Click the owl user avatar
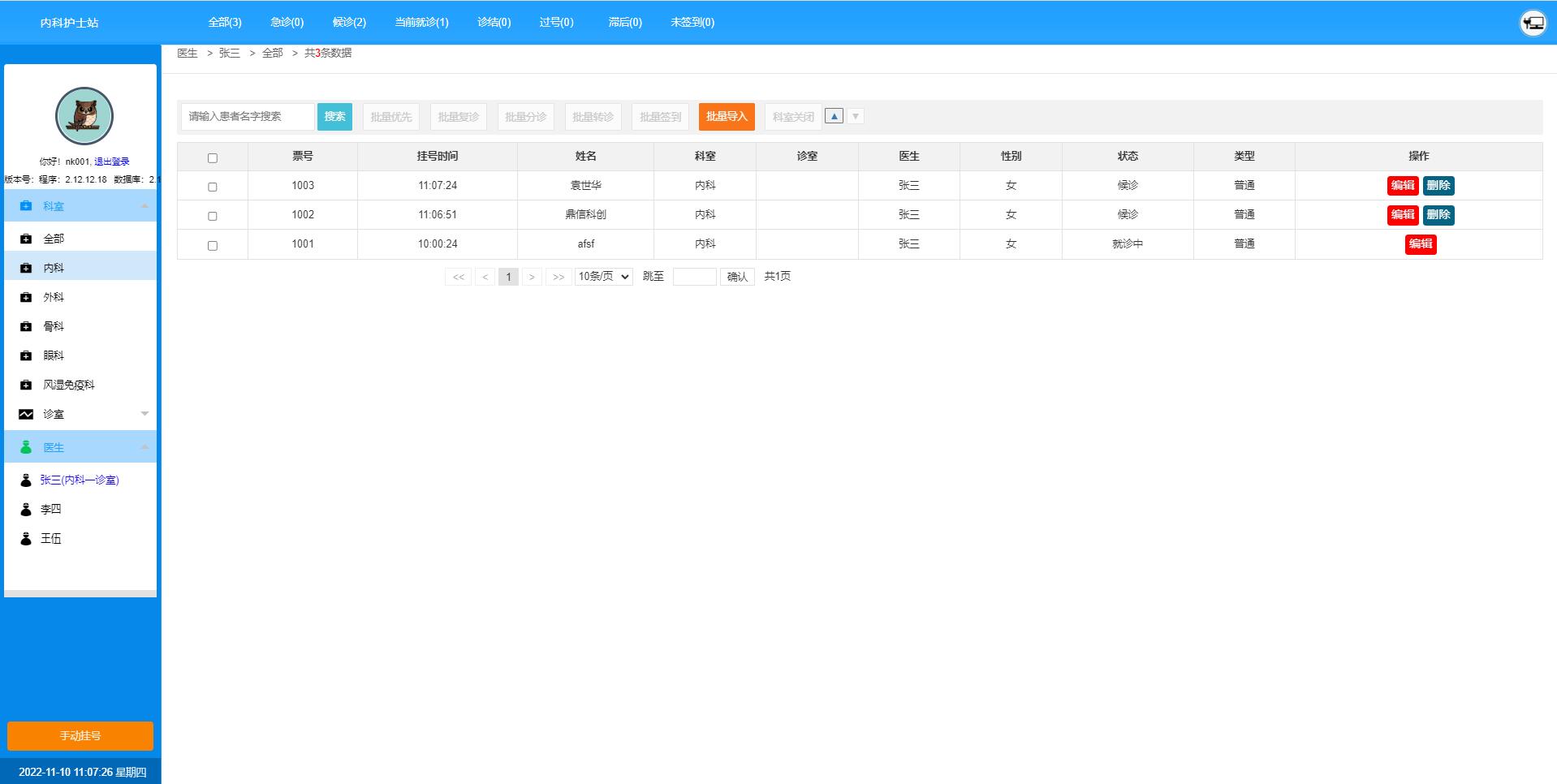This screenshot has width=1557, height=784. click(x=84, y=116)
